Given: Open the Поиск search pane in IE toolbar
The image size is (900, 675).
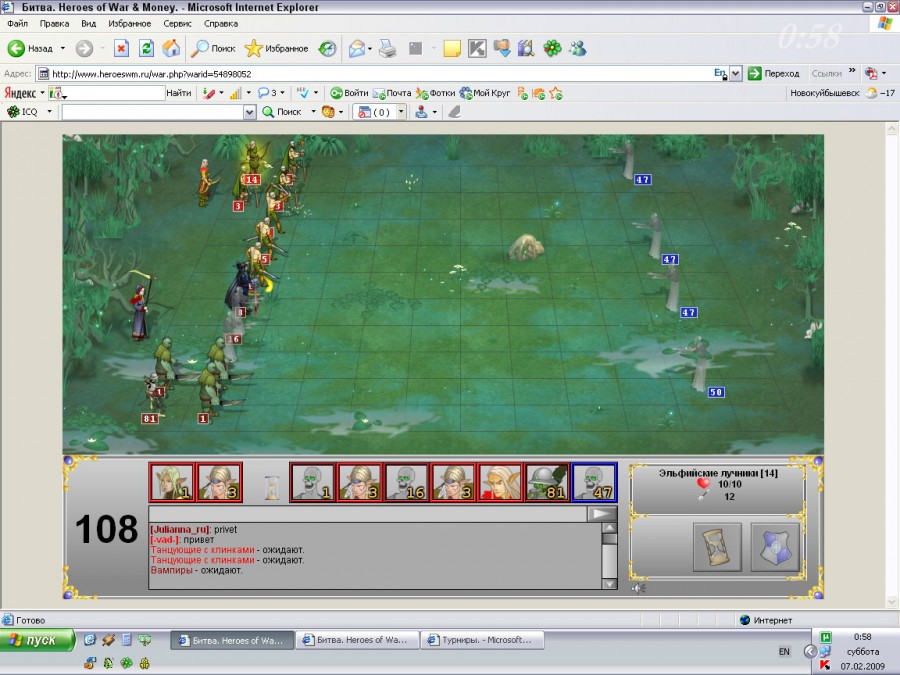Looking at the screenshot, I should 214,49.
